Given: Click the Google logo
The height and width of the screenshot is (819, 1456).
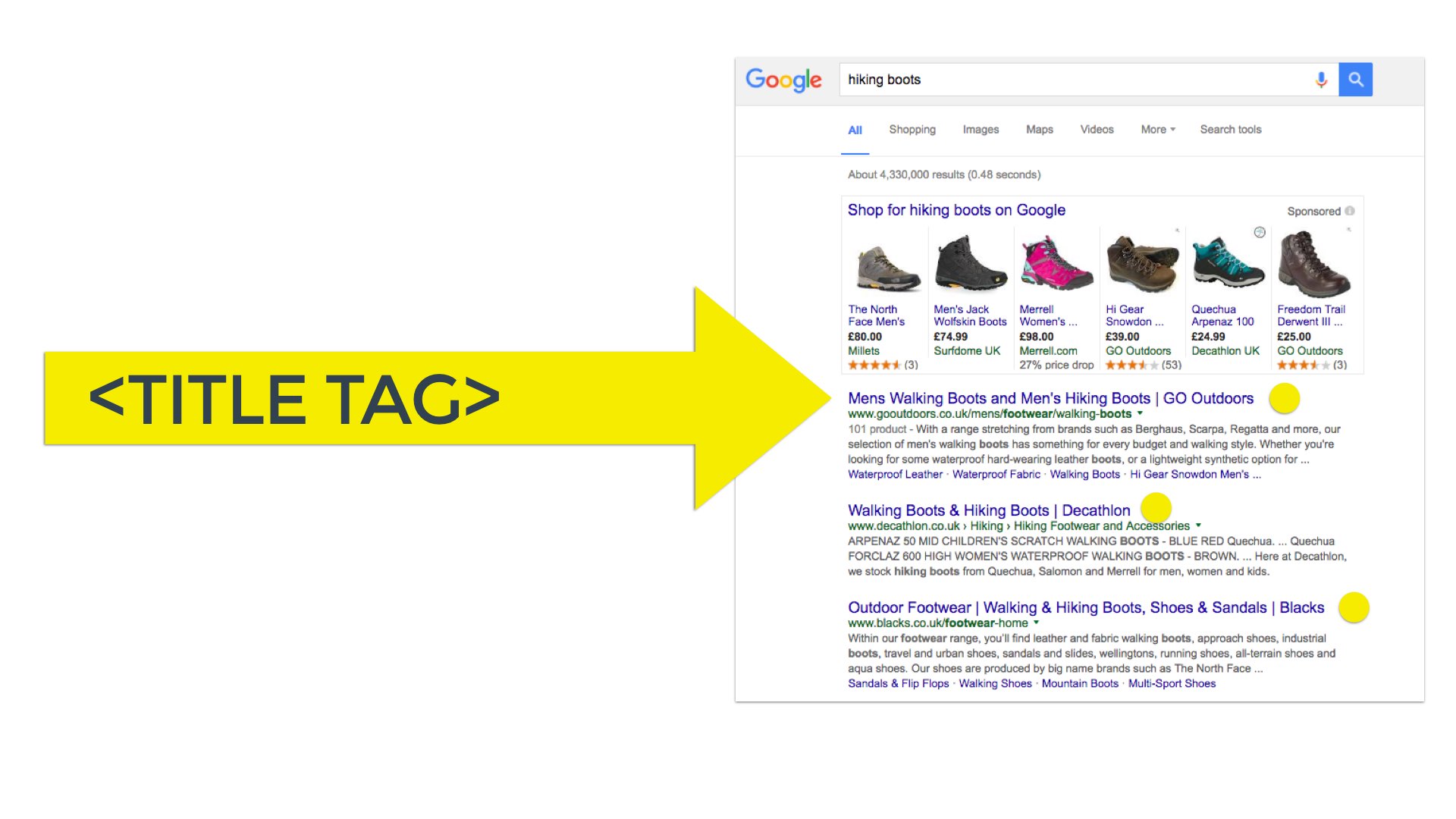Looking at the screenshot, I should point(783,80).
